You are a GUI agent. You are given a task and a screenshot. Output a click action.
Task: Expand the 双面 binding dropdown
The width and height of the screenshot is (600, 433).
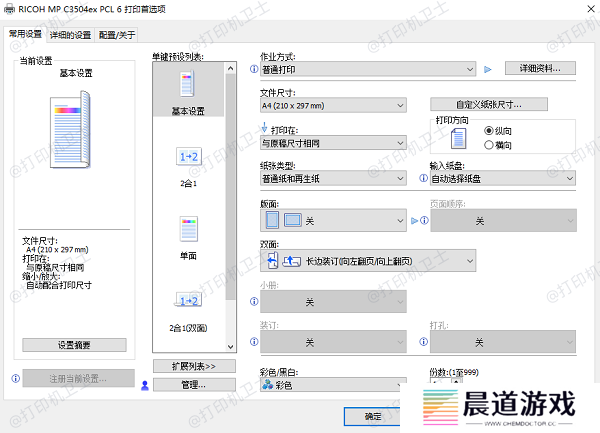[368, 261]
